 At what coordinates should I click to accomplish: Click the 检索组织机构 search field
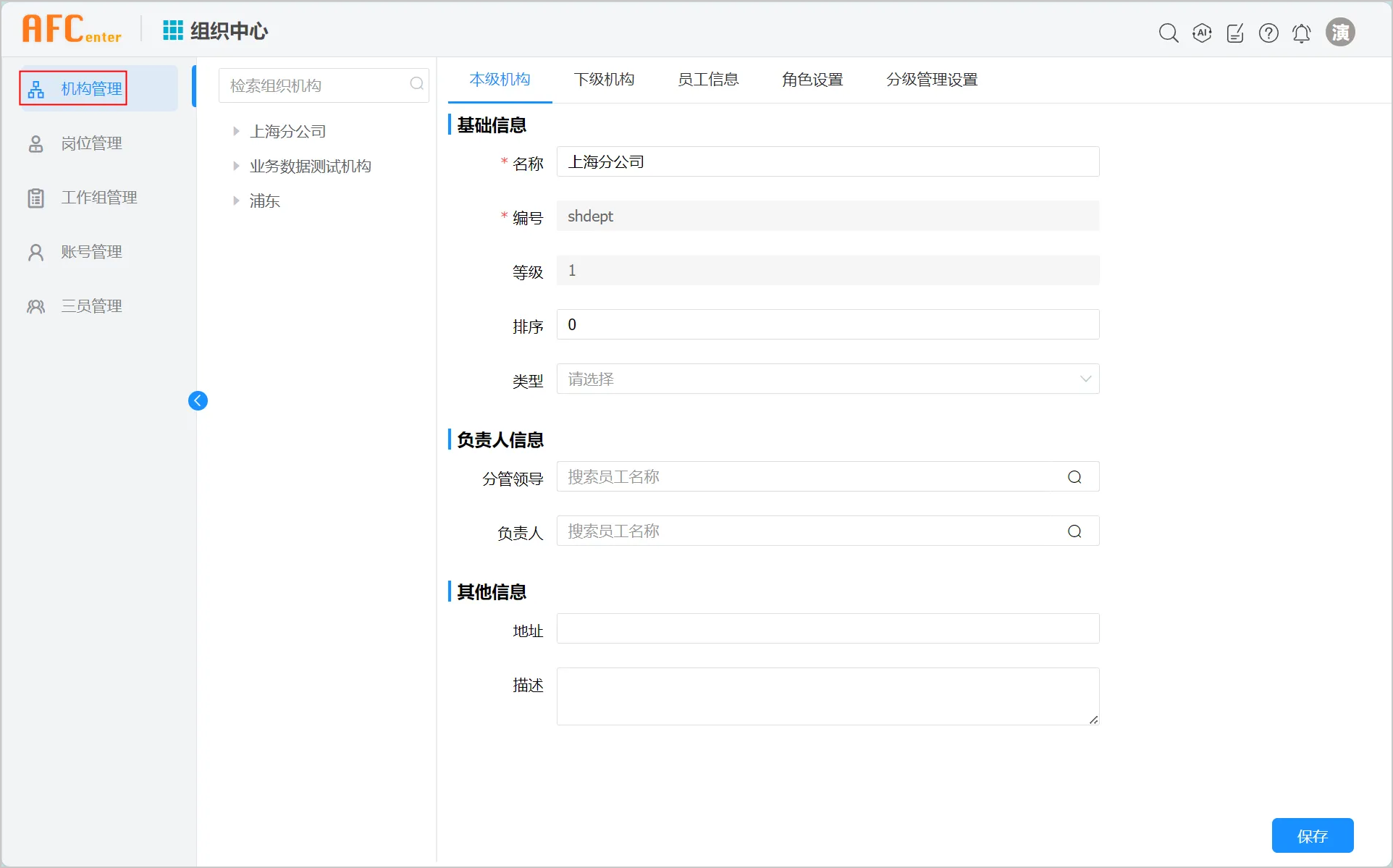point(315,85)
